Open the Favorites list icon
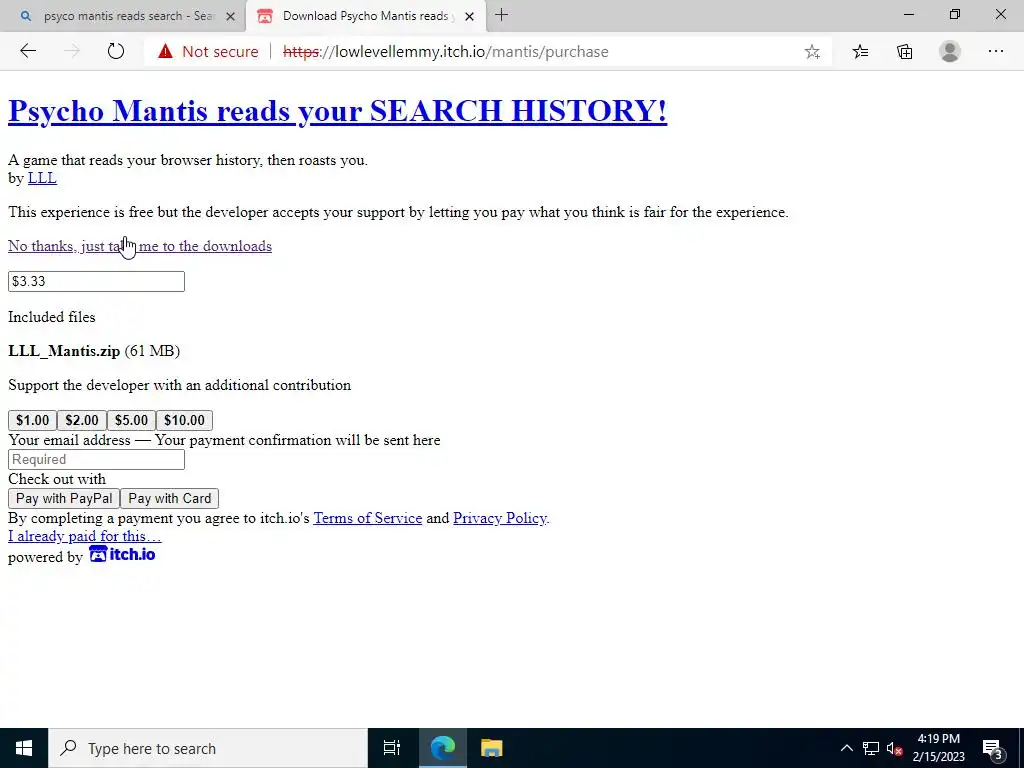The height and width of the screenshot is (768, 1024). (861, 52)
